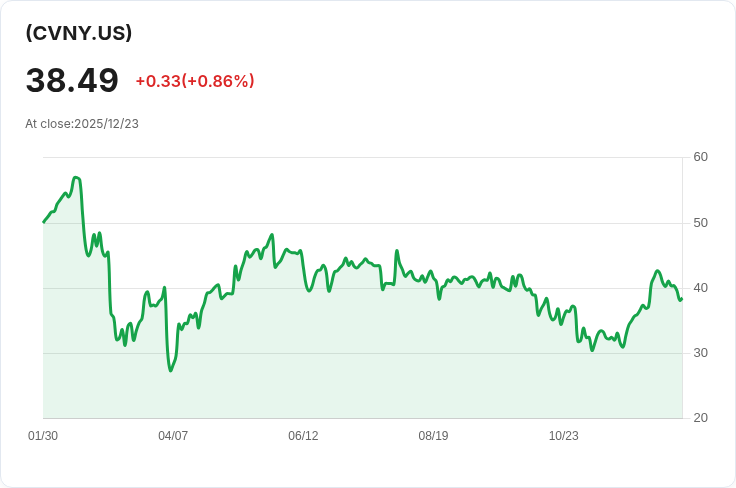Select the 38.49 current price value

pyautogui.click(x=72, y=80)
